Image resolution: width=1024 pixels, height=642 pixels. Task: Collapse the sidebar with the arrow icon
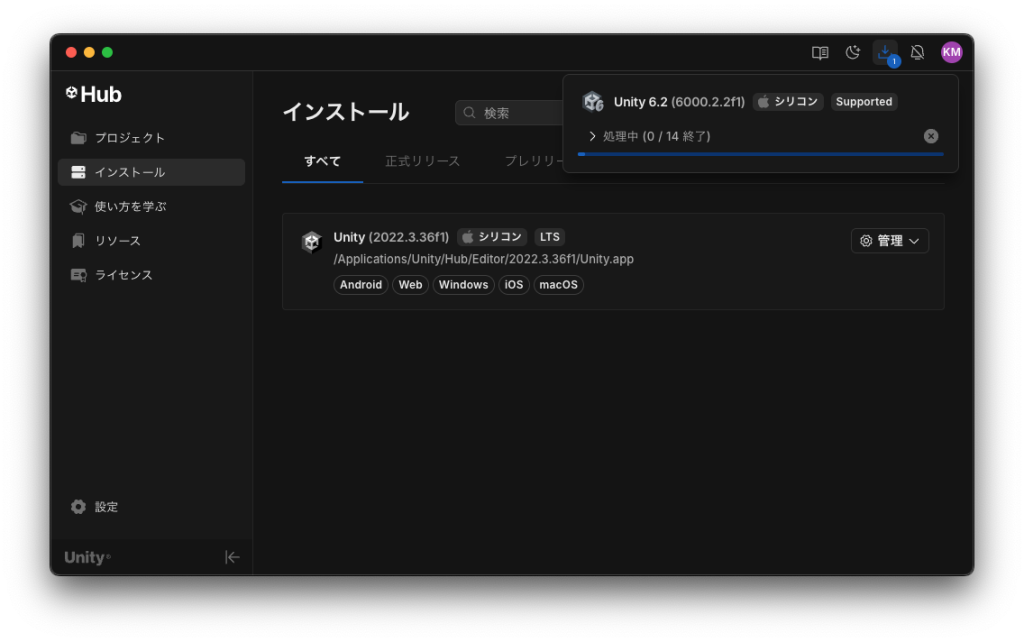tap(232, 557)
